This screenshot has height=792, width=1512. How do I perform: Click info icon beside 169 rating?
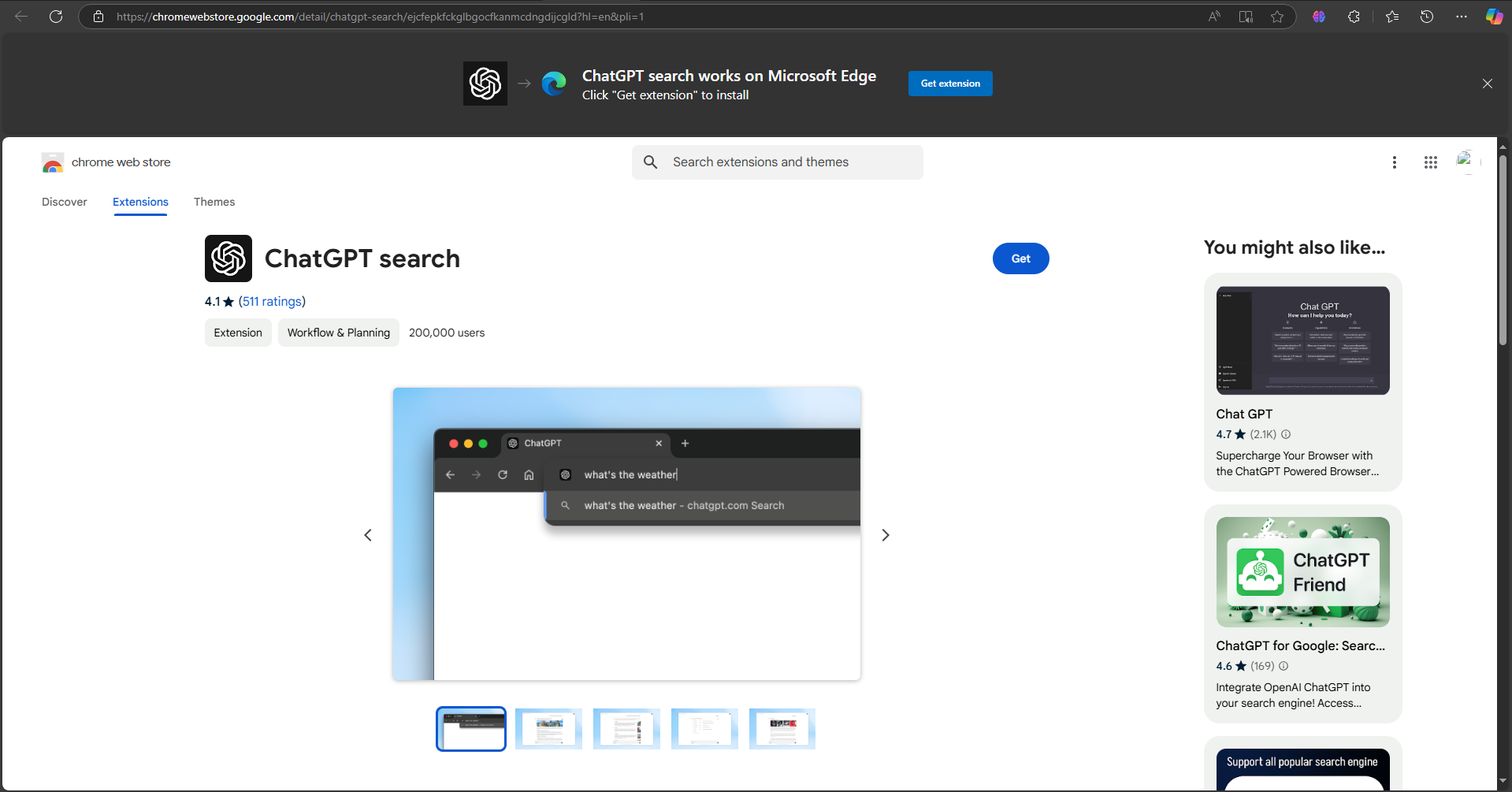(x=1284, y=666)
